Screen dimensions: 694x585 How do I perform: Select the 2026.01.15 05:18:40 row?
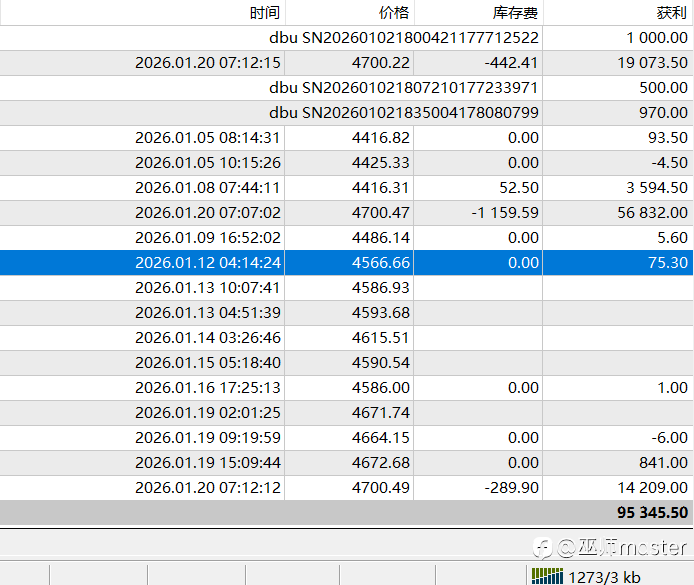pos(347,363)
